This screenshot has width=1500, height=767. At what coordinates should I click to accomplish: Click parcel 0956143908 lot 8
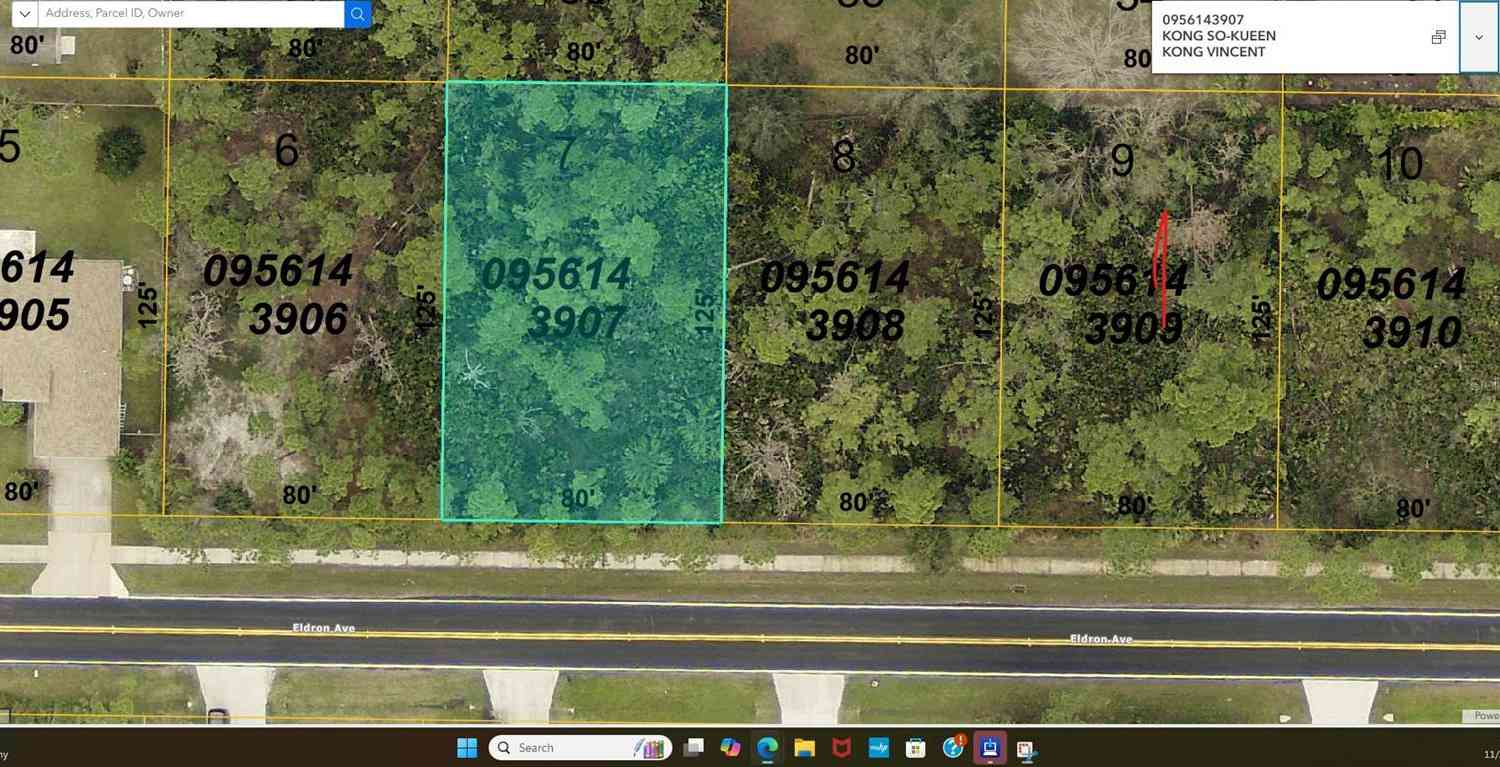[863, 305]
